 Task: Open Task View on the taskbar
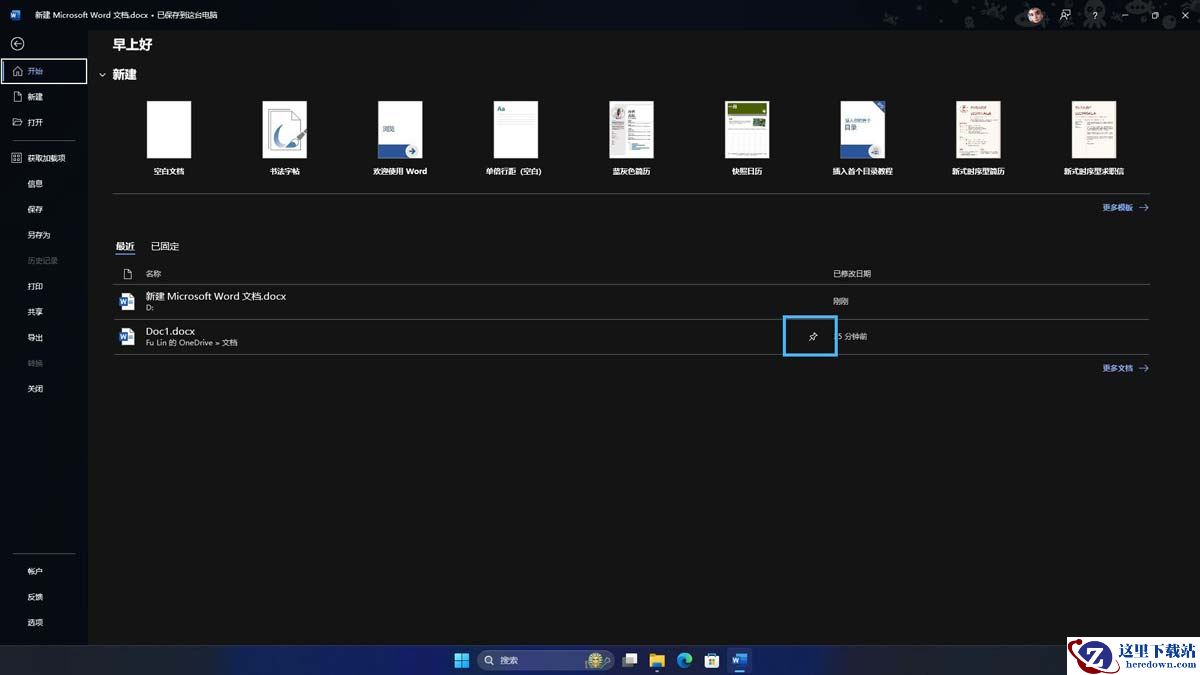click(x=630, y=660)
